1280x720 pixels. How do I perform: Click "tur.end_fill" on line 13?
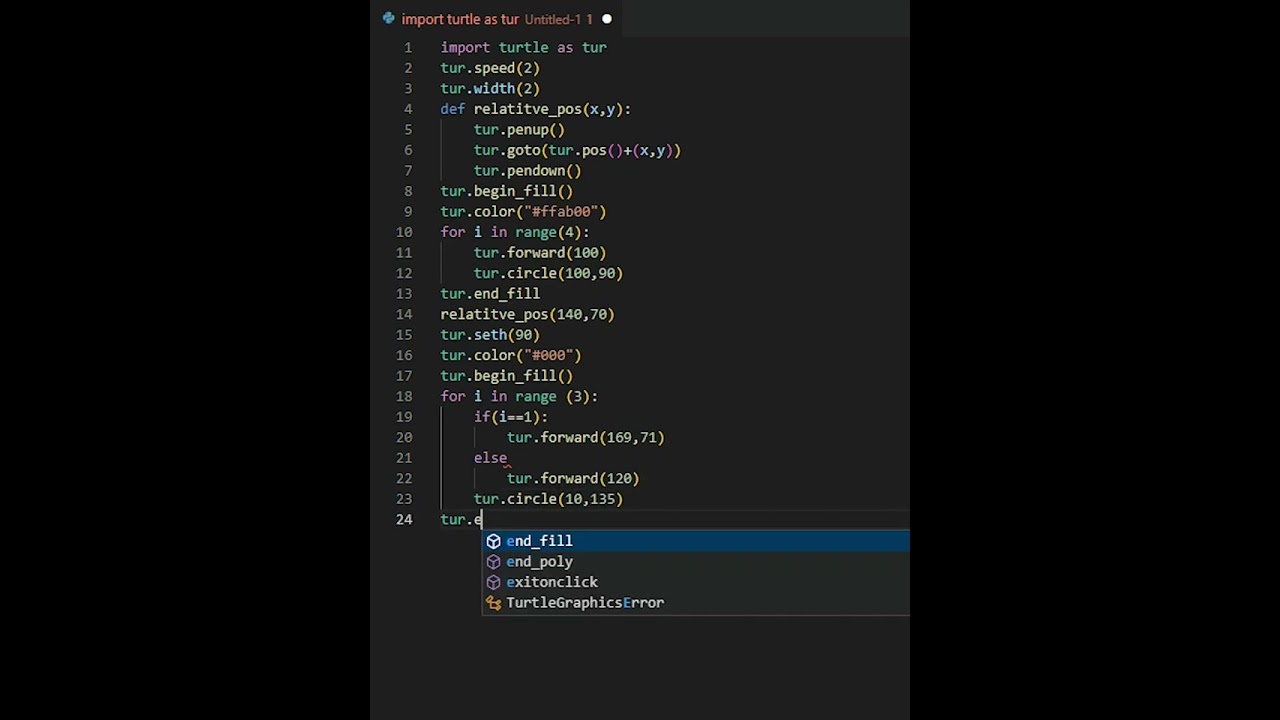coord(490,294)
